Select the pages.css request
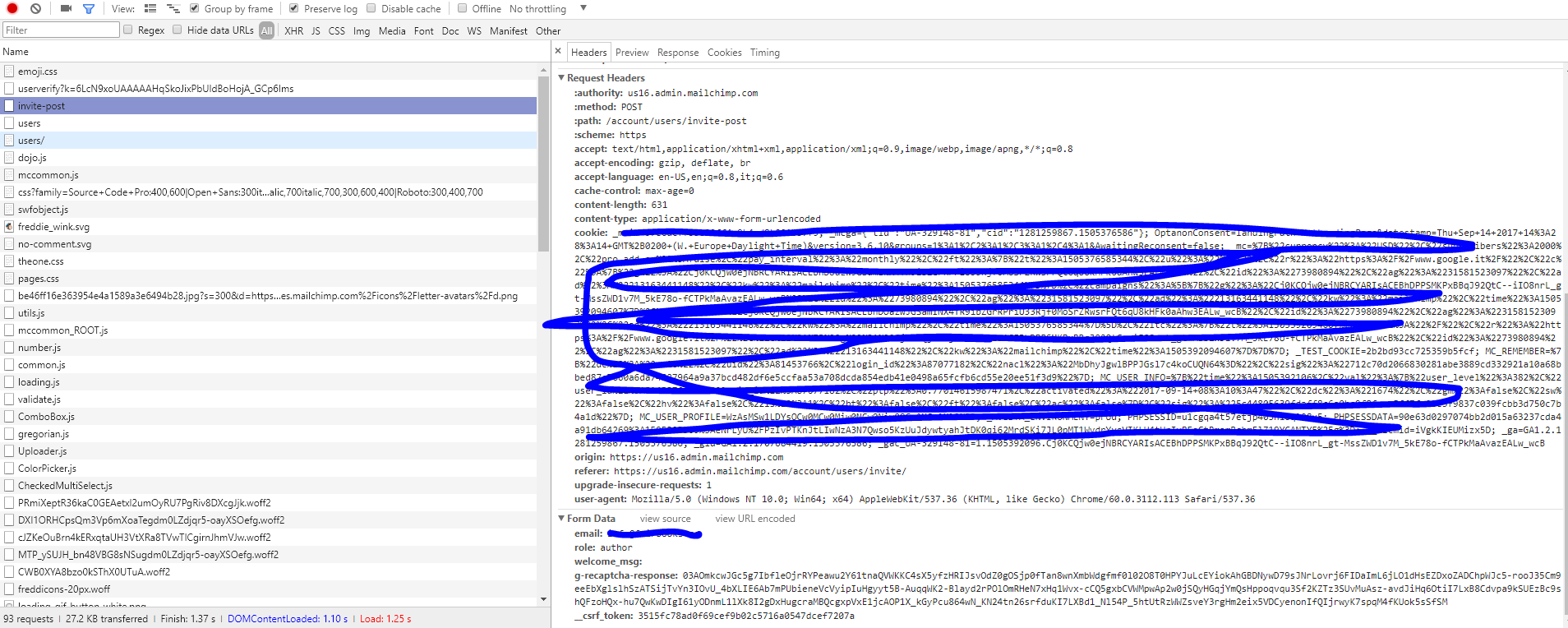This screenshot has width=1568, height=628. [x=270, y=279]
